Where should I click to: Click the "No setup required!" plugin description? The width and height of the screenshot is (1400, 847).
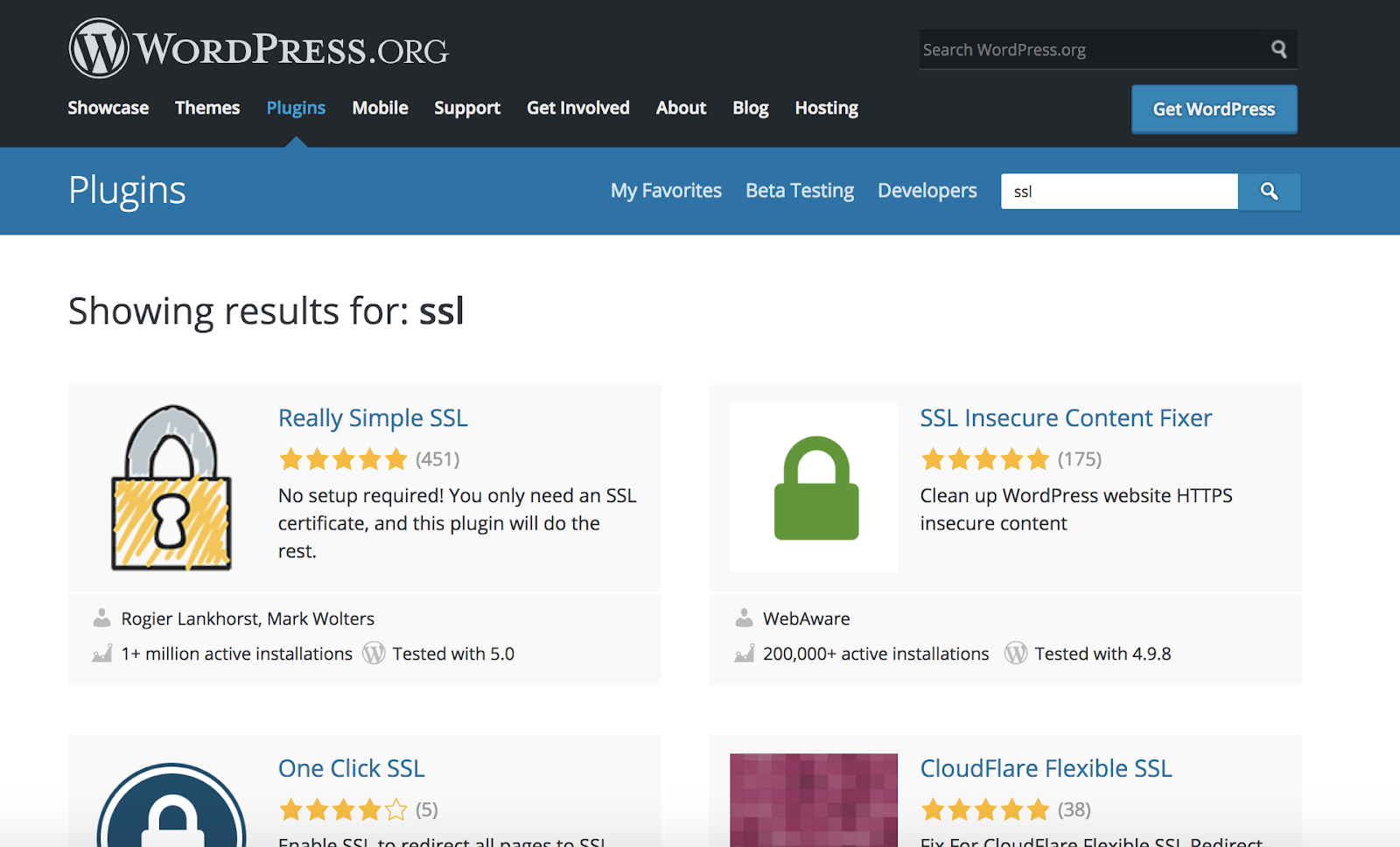tap(458, 523)
